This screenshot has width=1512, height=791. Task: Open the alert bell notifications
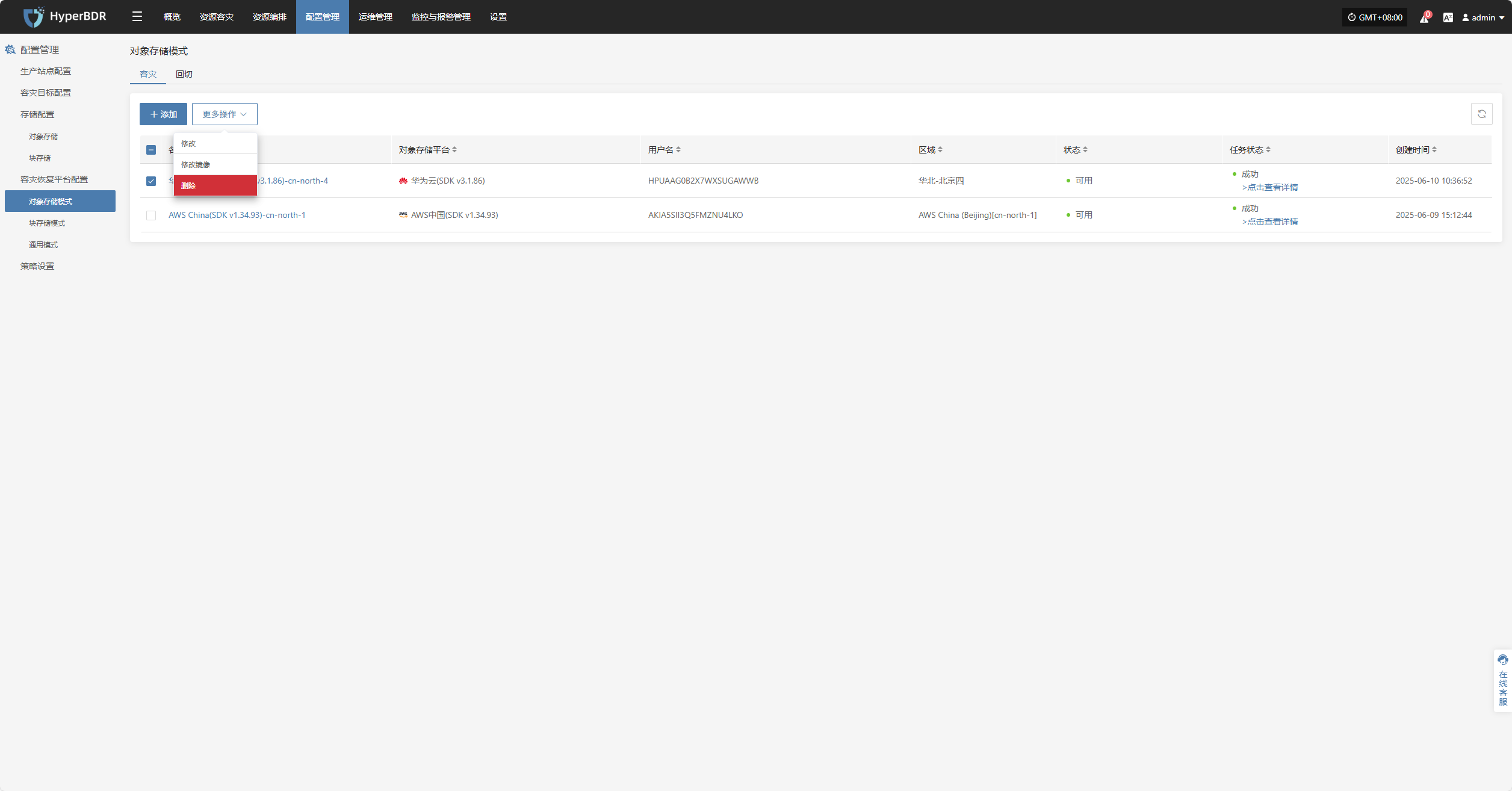click(1424, 17)
